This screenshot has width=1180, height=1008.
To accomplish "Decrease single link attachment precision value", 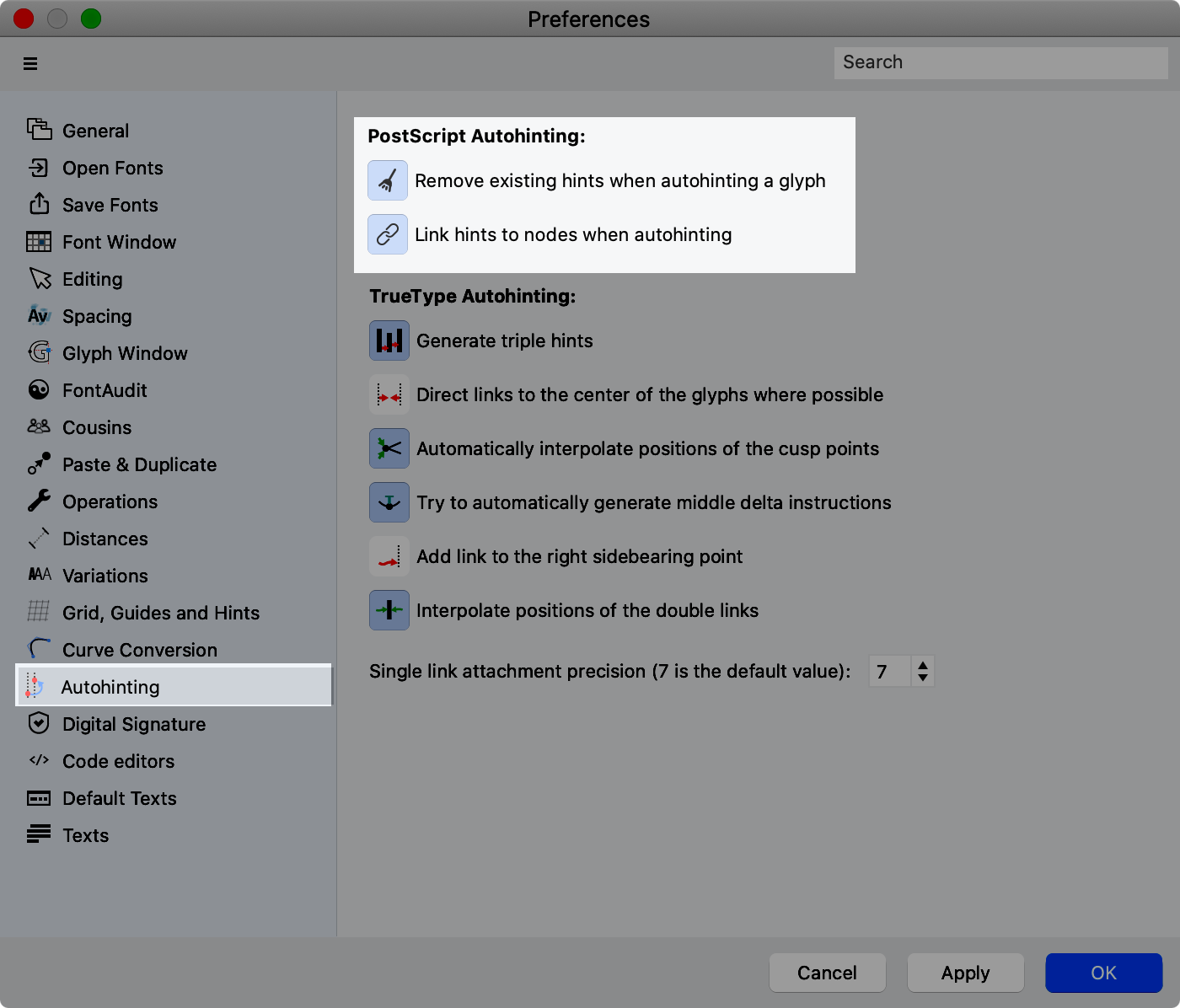I will coord(923,678).
